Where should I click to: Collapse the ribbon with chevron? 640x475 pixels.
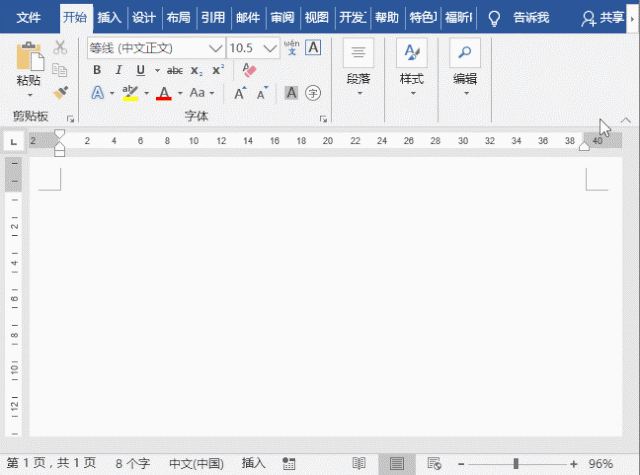pos(625,120)
